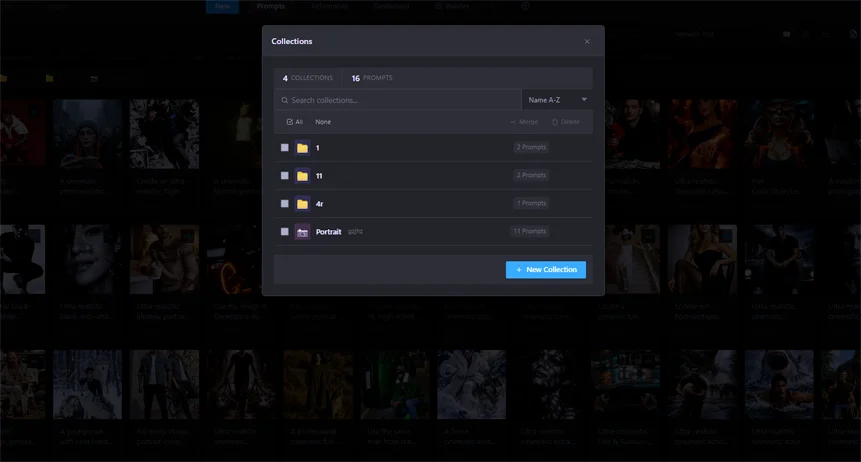Click the 2 Prompts badge of collection 11

(x=531, y=175)
